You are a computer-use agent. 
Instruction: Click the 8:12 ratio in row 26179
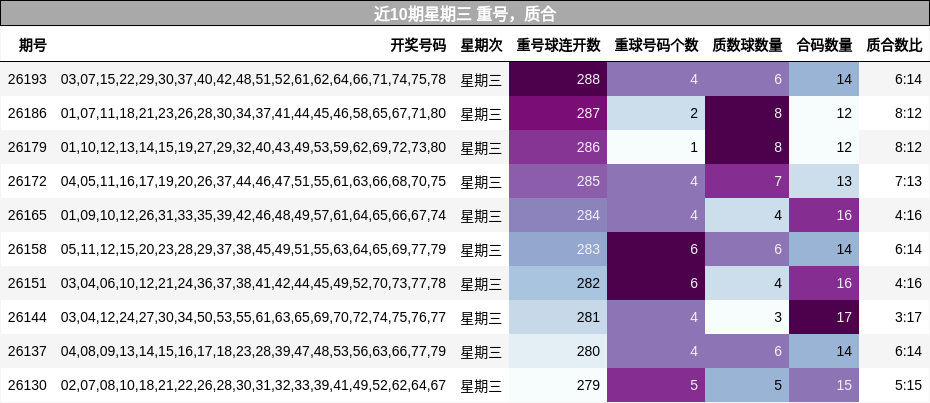[x=909, y=147]
